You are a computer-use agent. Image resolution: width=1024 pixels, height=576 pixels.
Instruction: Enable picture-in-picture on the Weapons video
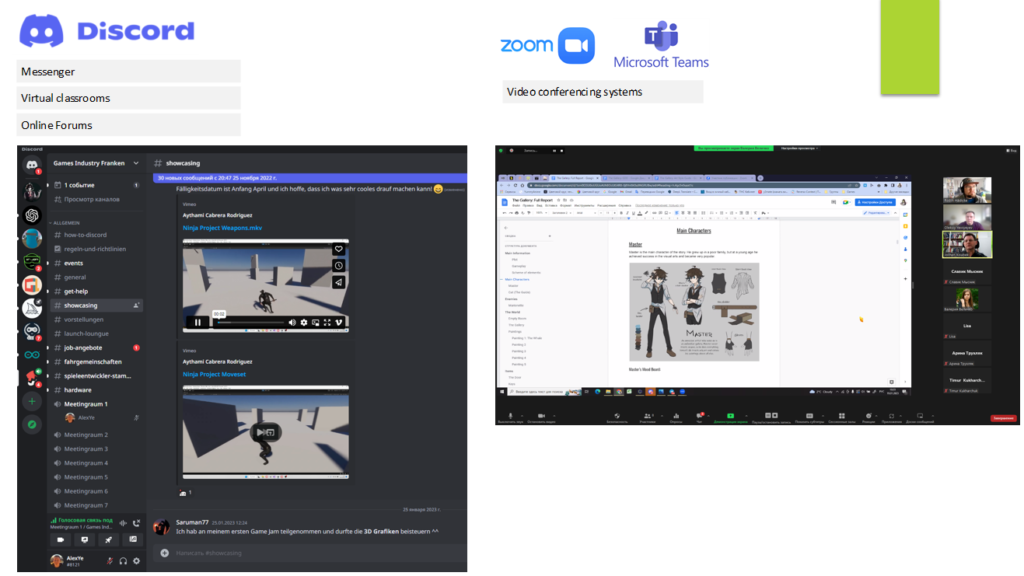[315, 323]
